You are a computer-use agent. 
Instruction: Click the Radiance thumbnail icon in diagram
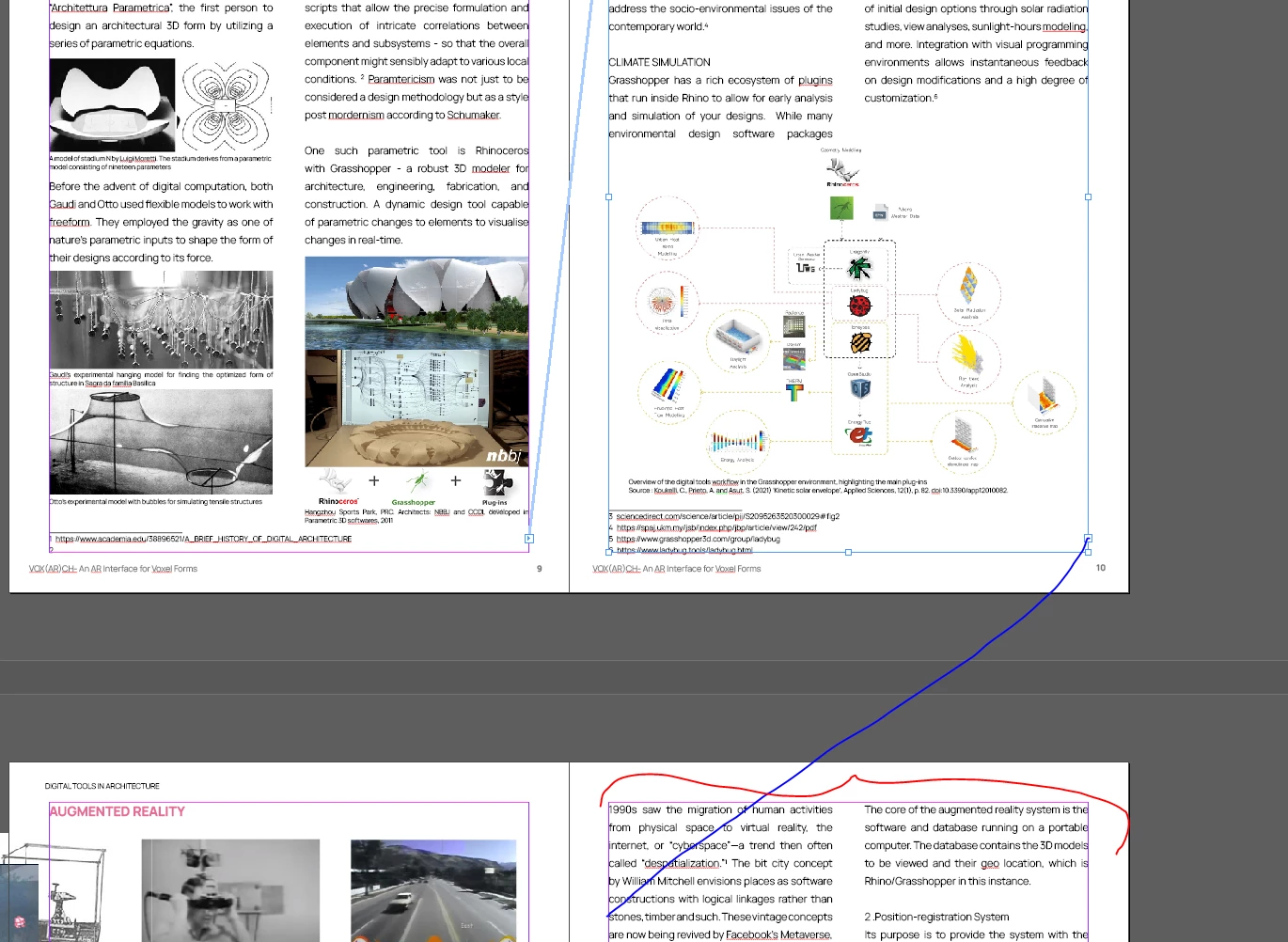coord(794,326)
